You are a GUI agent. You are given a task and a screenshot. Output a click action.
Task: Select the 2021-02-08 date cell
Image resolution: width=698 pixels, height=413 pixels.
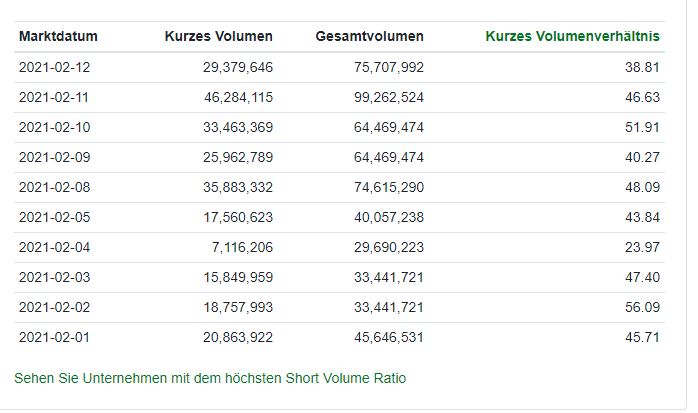pos(54,187)
